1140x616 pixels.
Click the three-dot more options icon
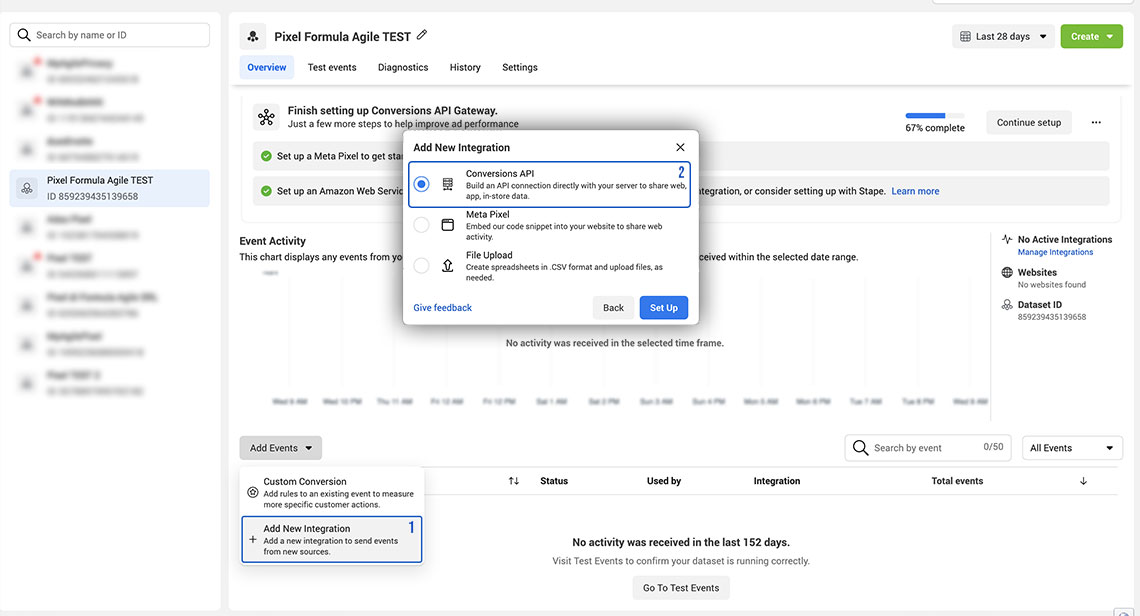[x=1096, y=122]
